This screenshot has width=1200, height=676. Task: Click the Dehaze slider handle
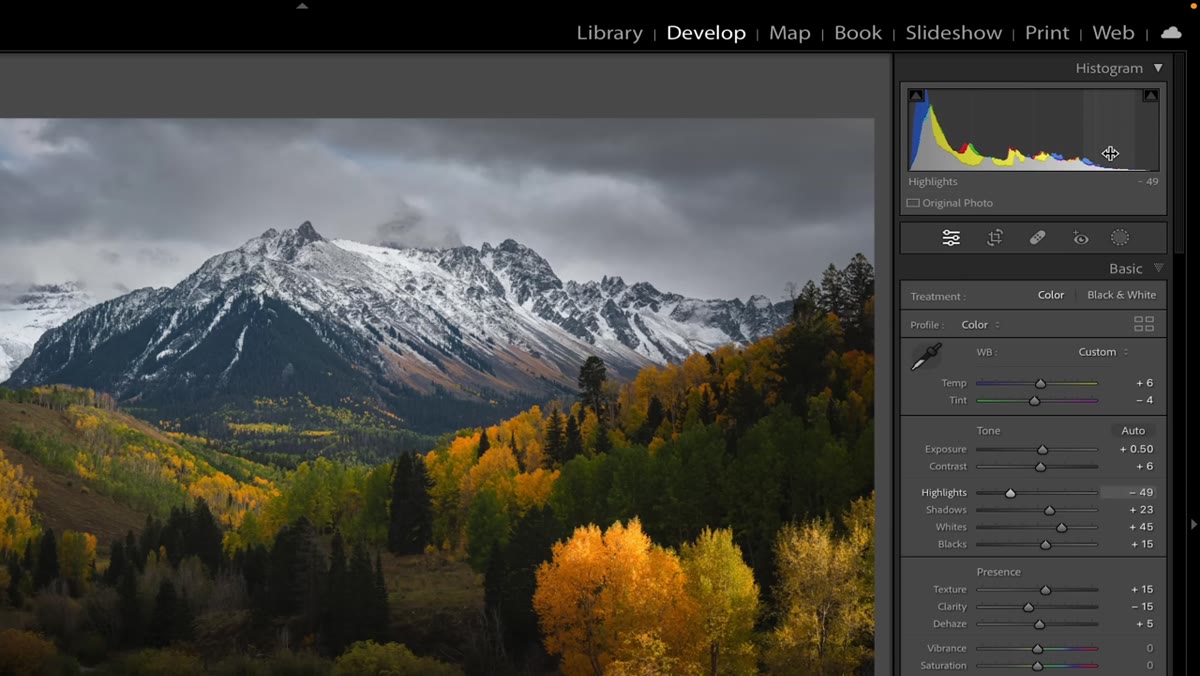[x=1039, y=623]
